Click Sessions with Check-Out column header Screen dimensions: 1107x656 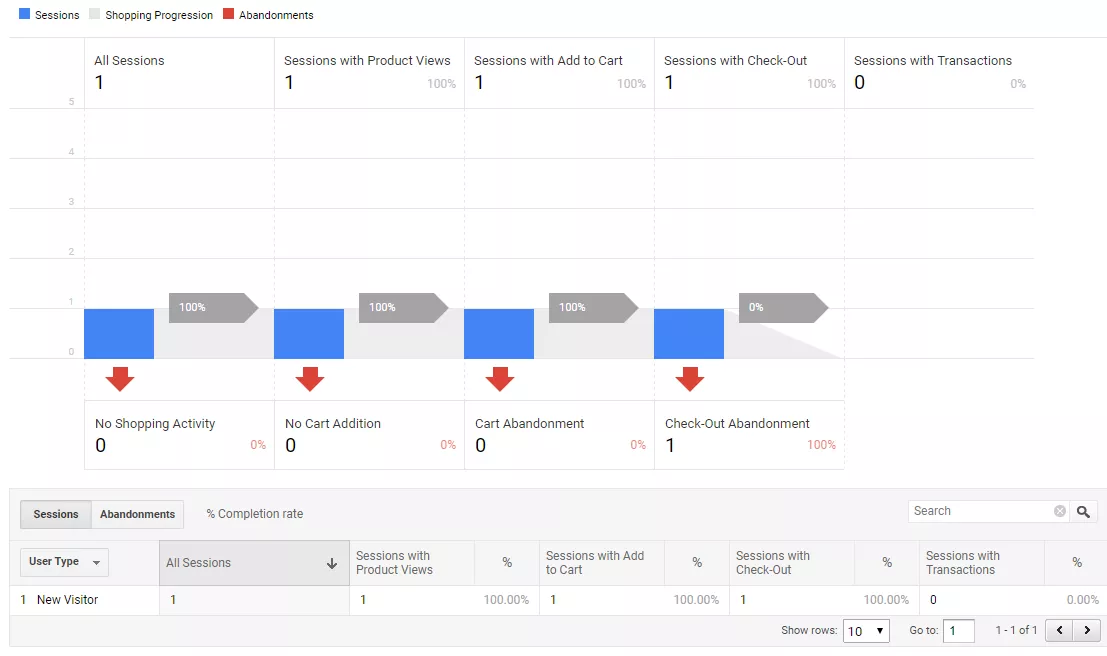791,563
